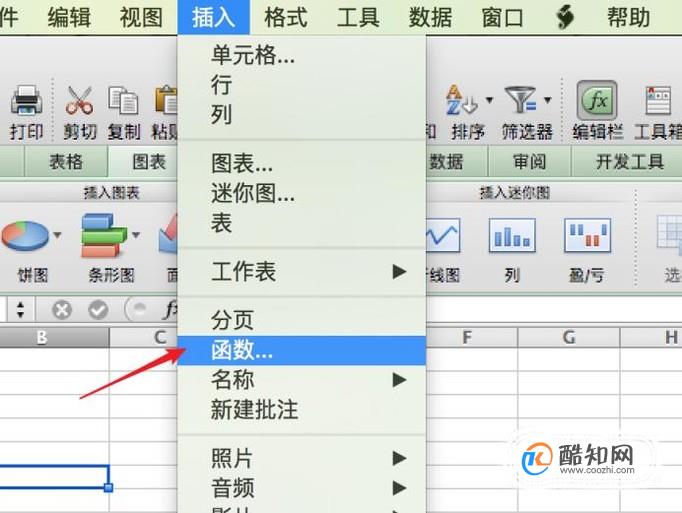Click the Filter (筛选器) funnel icon
This screenshot has height=513, width=682.
(x=520, y=100)
